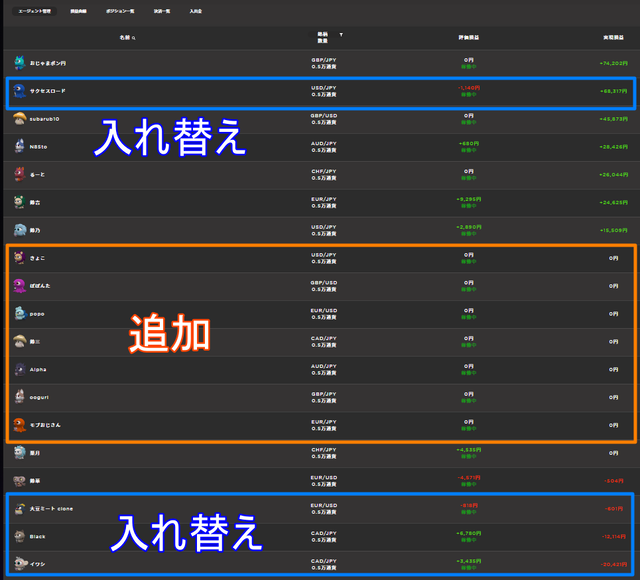Screen dimensions: 640x580
Task: Click the subarub10 mushroom avatar
Action: tap(19, 119)
